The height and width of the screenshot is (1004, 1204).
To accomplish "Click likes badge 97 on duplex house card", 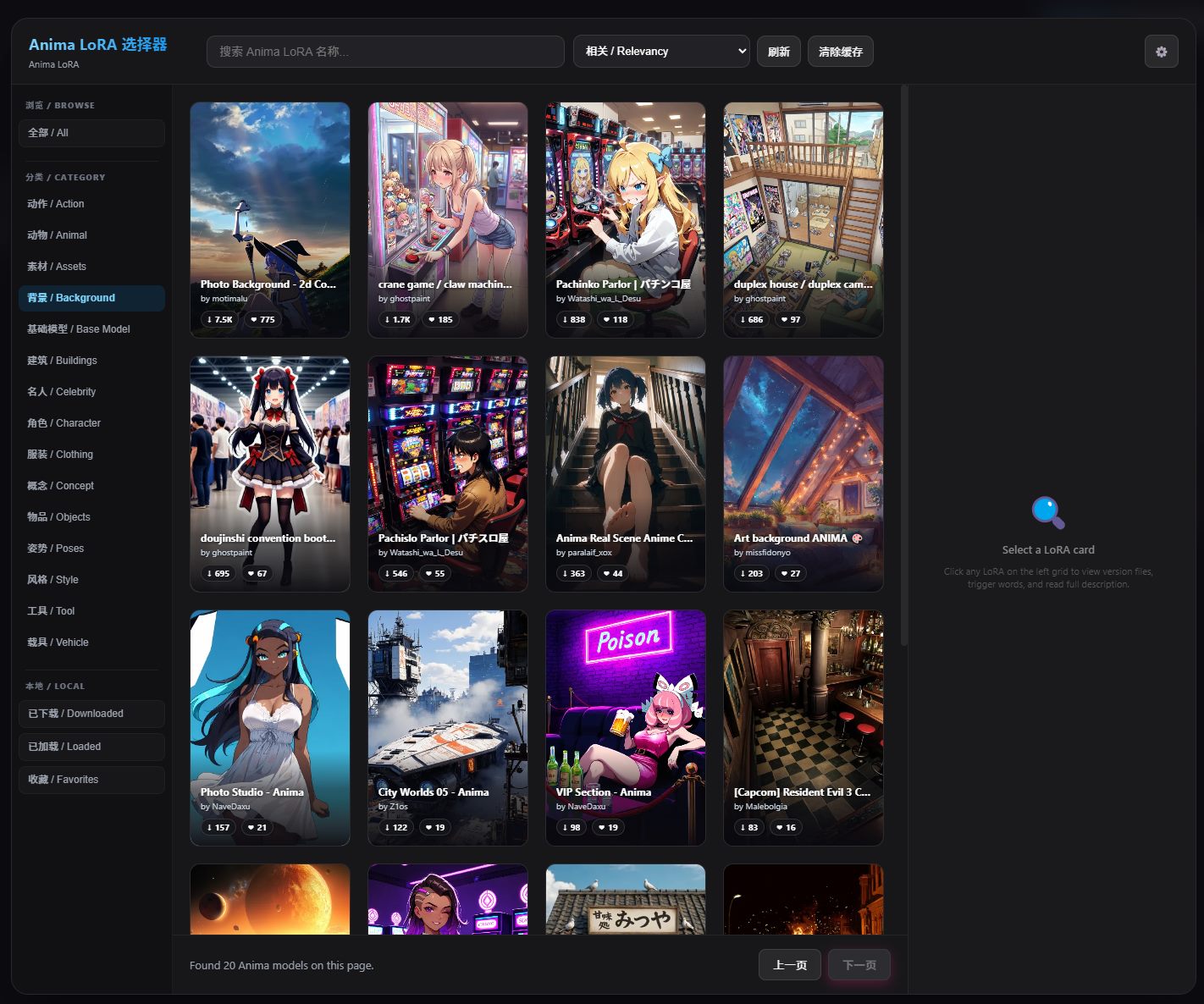I will coord(790,319).
